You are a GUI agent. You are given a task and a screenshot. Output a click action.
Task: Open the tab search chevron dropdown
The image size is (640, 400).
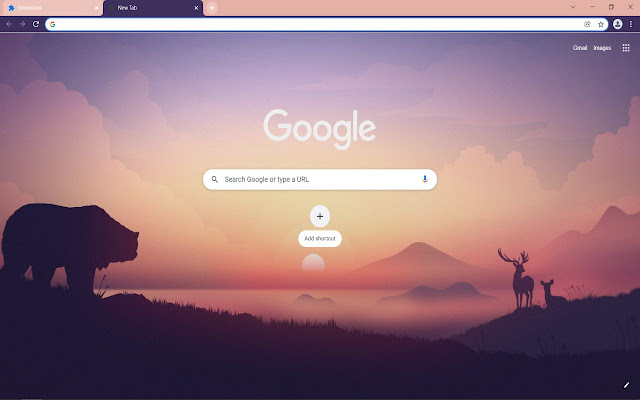coord(573,7)
